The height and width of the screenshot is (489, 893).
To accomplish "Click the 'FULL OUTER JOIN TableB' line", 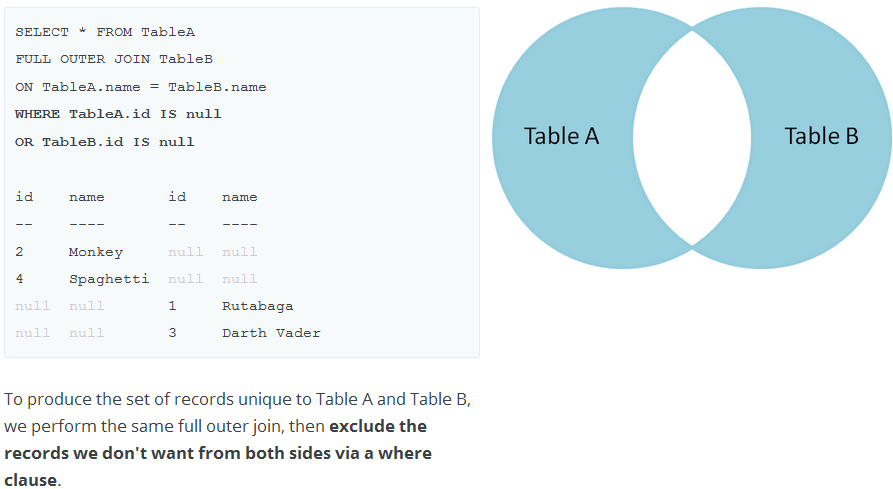I will pos(114,59).
